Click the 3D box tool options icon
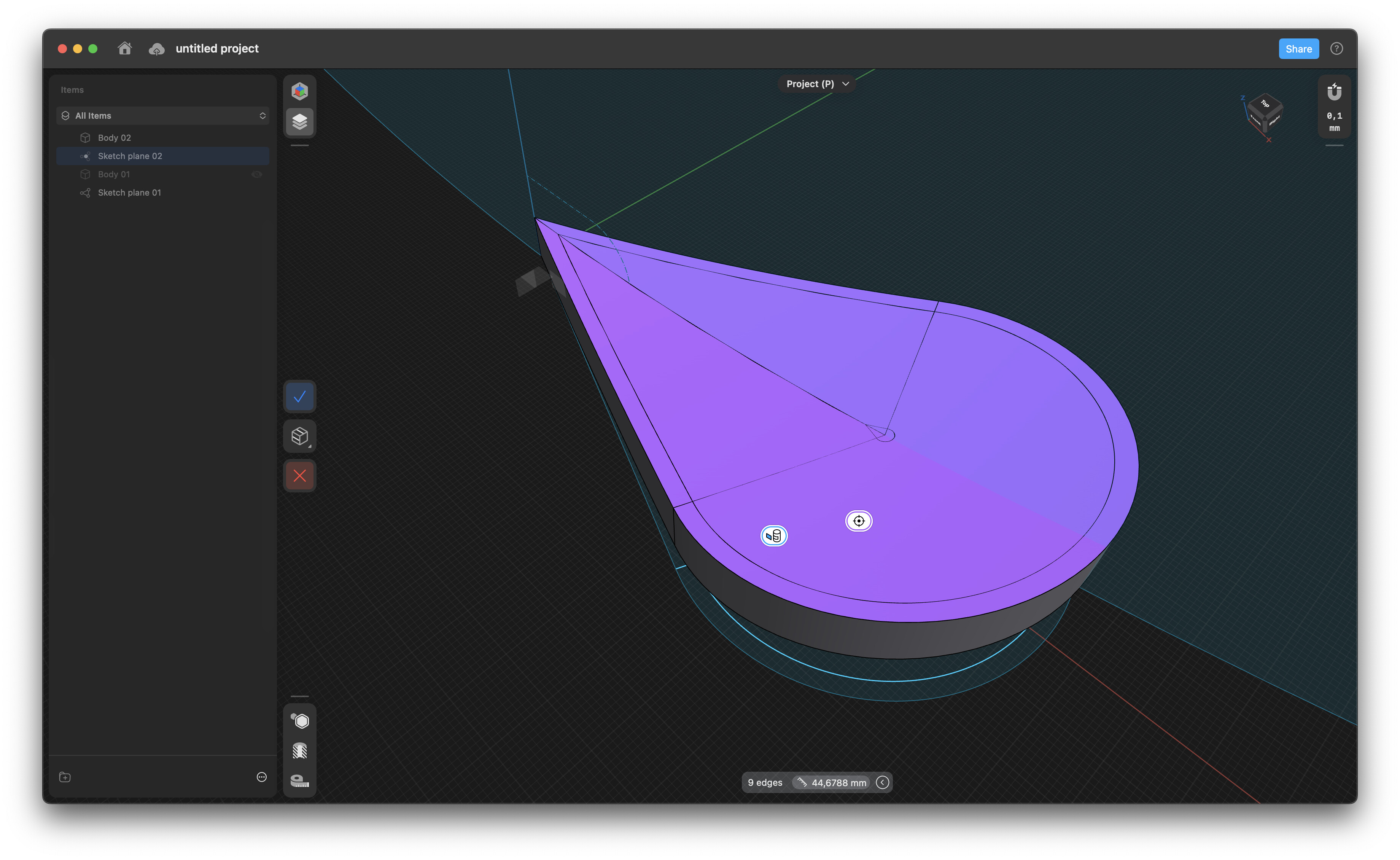1400x860 pixels. tap(300, 436)
